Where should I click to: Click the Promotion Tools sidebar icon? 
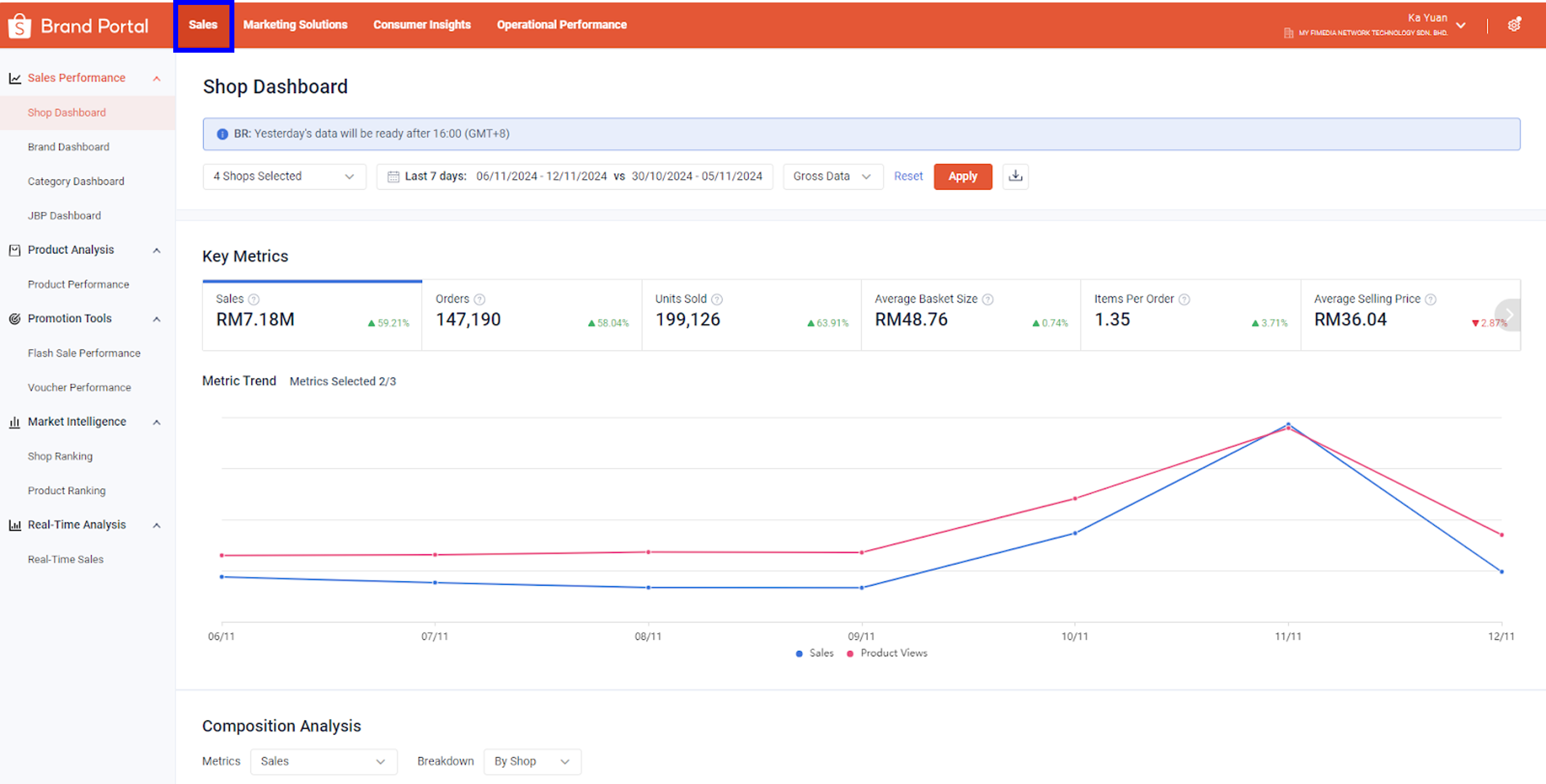[14, 319]
